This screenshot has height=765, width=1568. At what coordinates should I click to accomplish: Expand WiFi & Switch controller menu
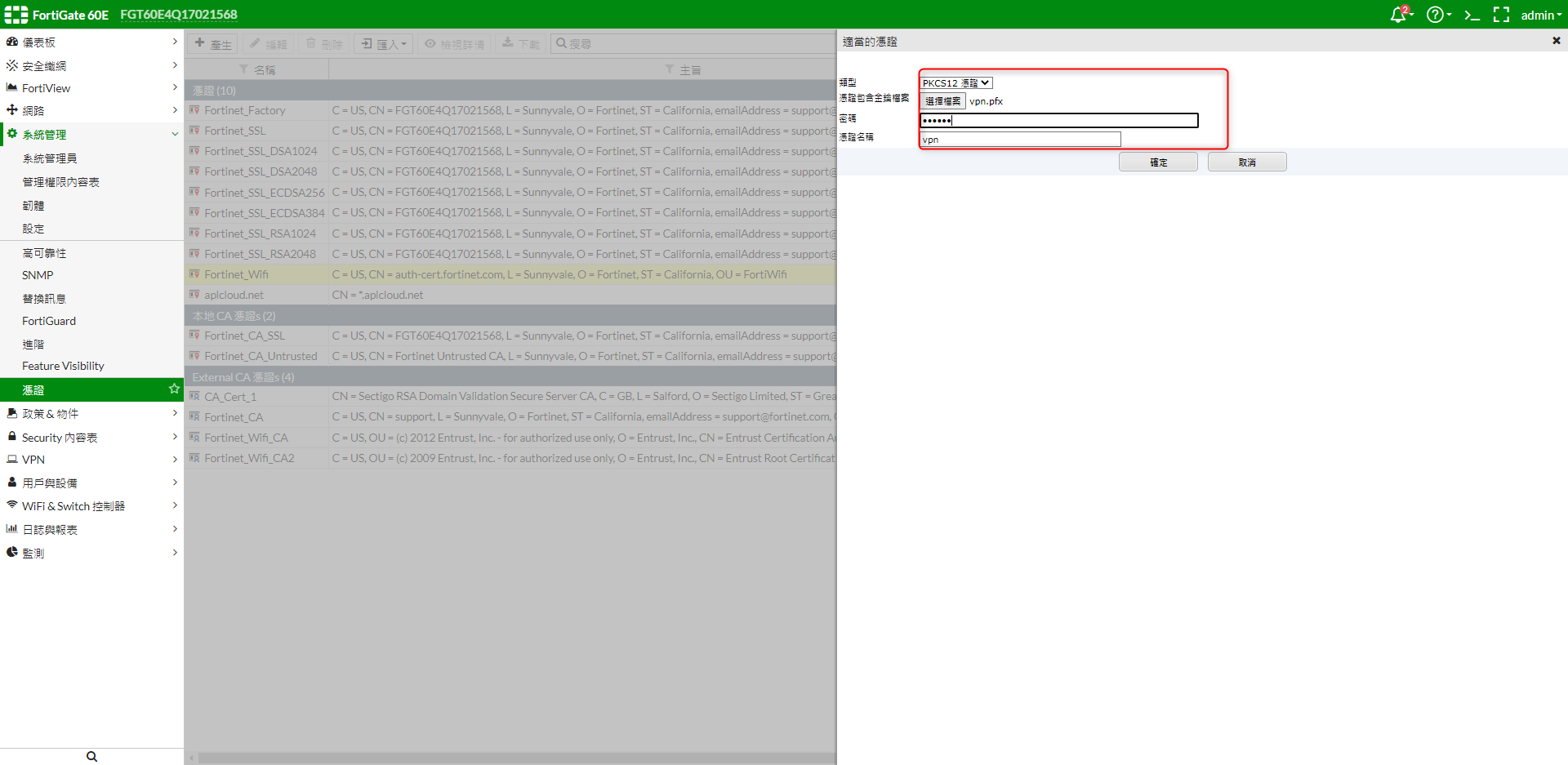[91, 506]
